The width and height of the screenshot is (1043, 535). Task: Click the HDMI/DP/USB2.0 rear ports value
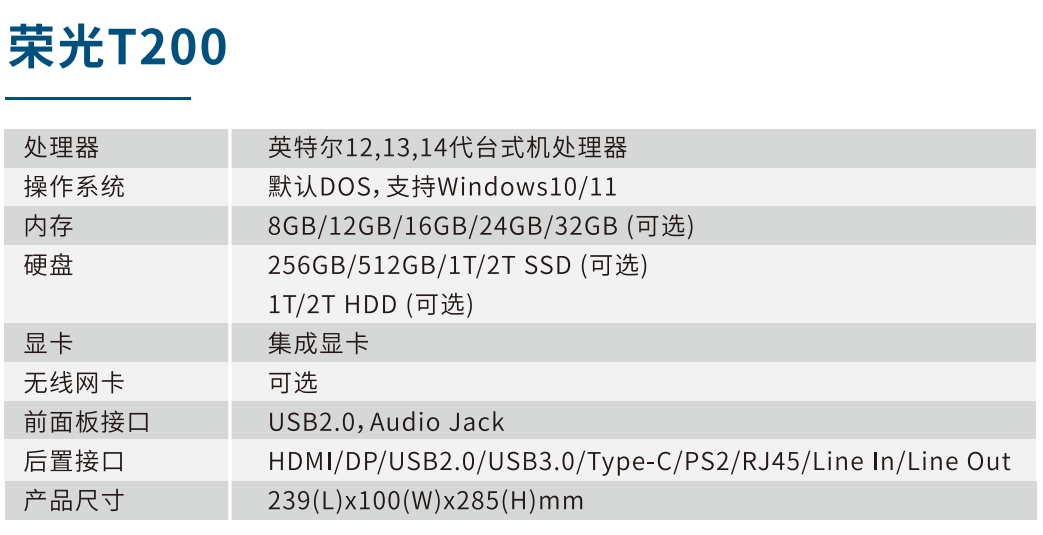pyautogui.click(x=639, y=462)
